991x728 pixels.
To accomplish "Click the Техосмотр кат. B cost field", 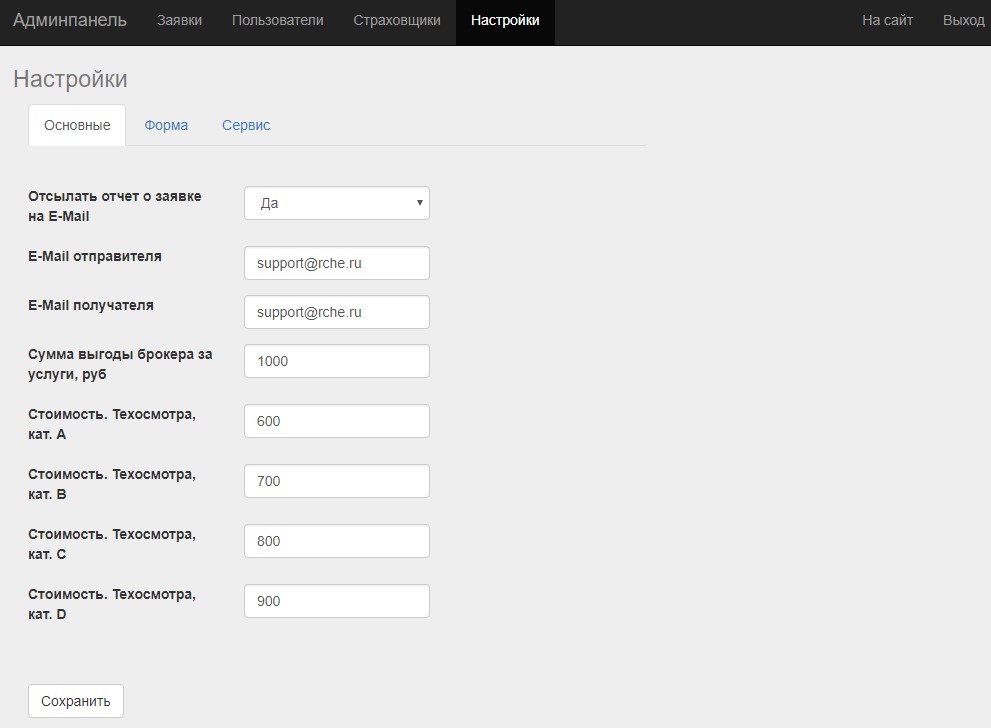I will [336, 481].
